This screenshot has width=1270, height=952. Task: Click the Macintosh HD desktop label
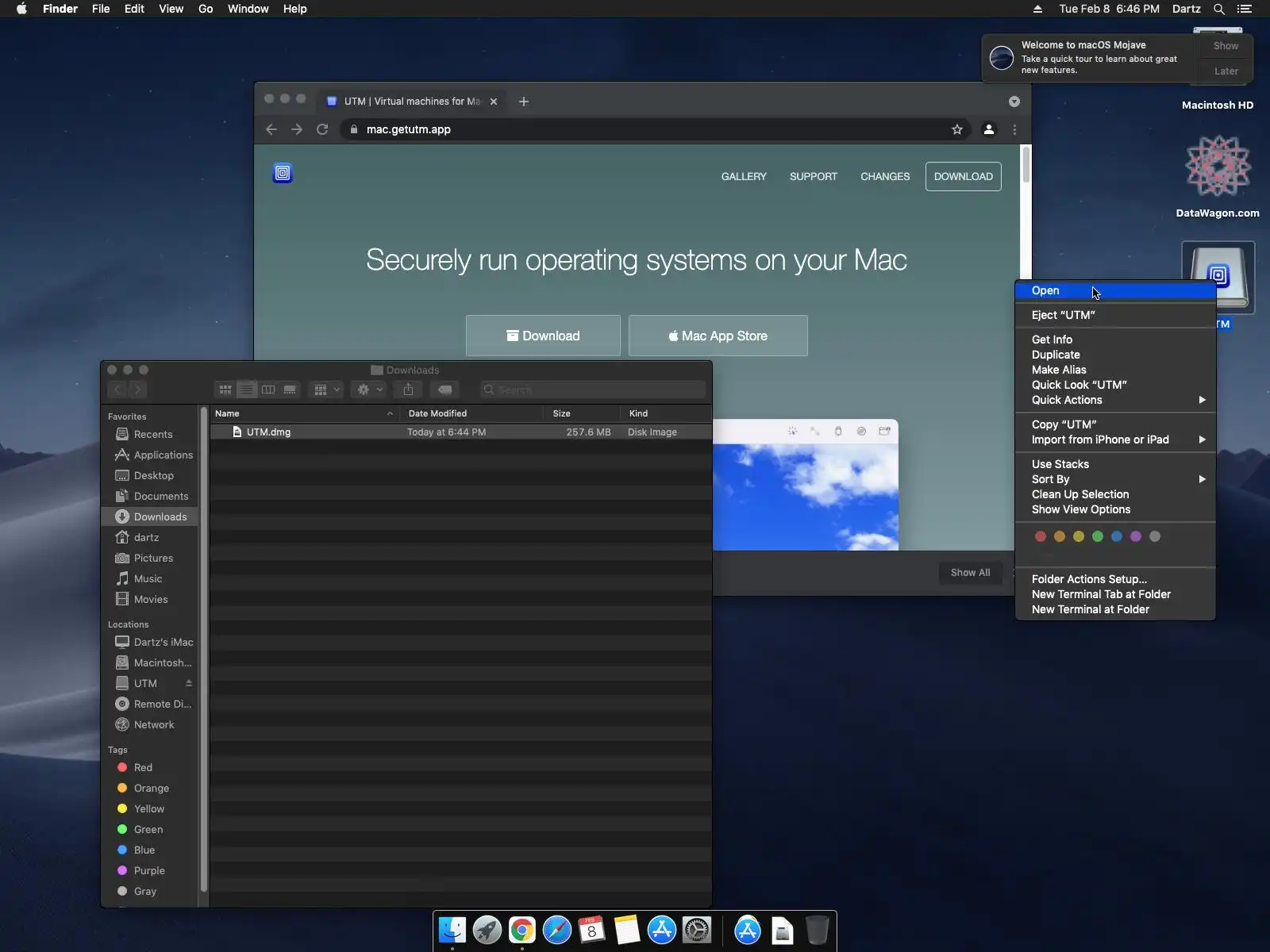[x=1218, y=105]
